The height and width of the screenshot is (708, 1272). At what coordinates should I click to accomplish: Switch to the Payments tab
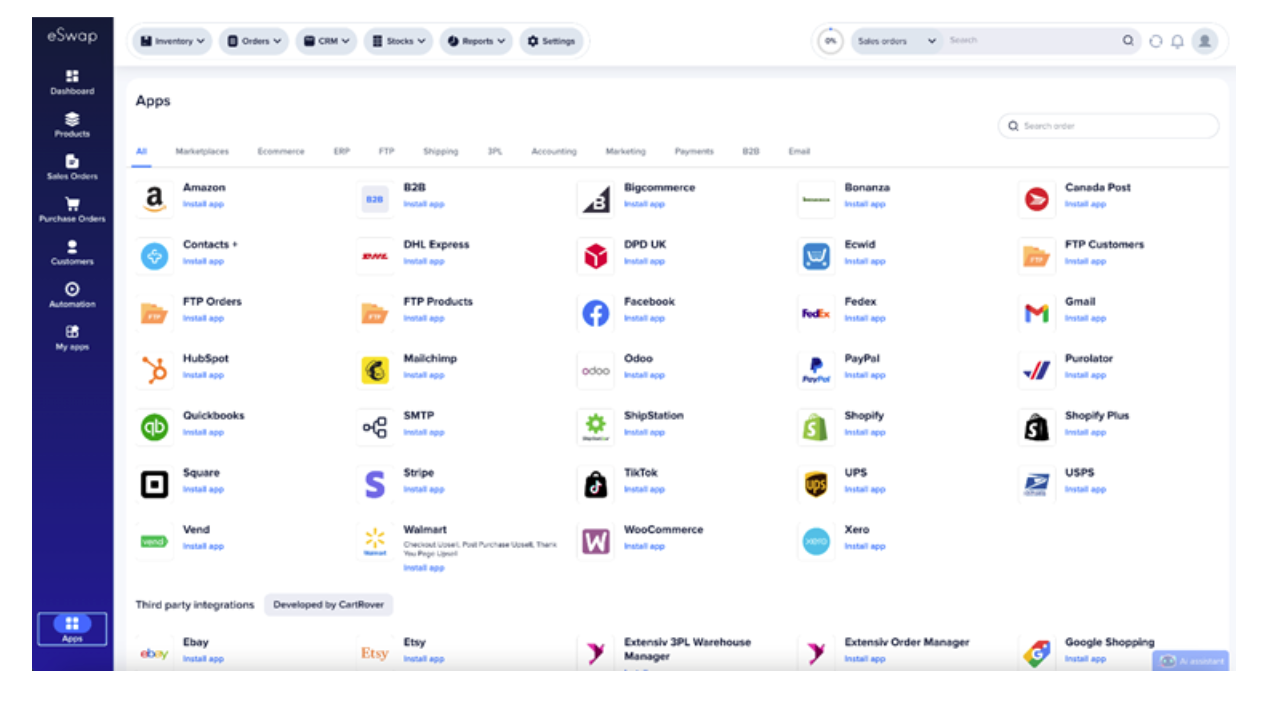point(694,151)
